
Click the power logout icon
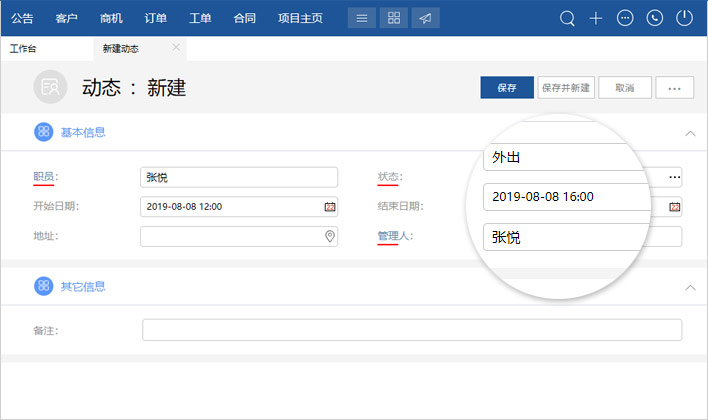pos(684,18)
